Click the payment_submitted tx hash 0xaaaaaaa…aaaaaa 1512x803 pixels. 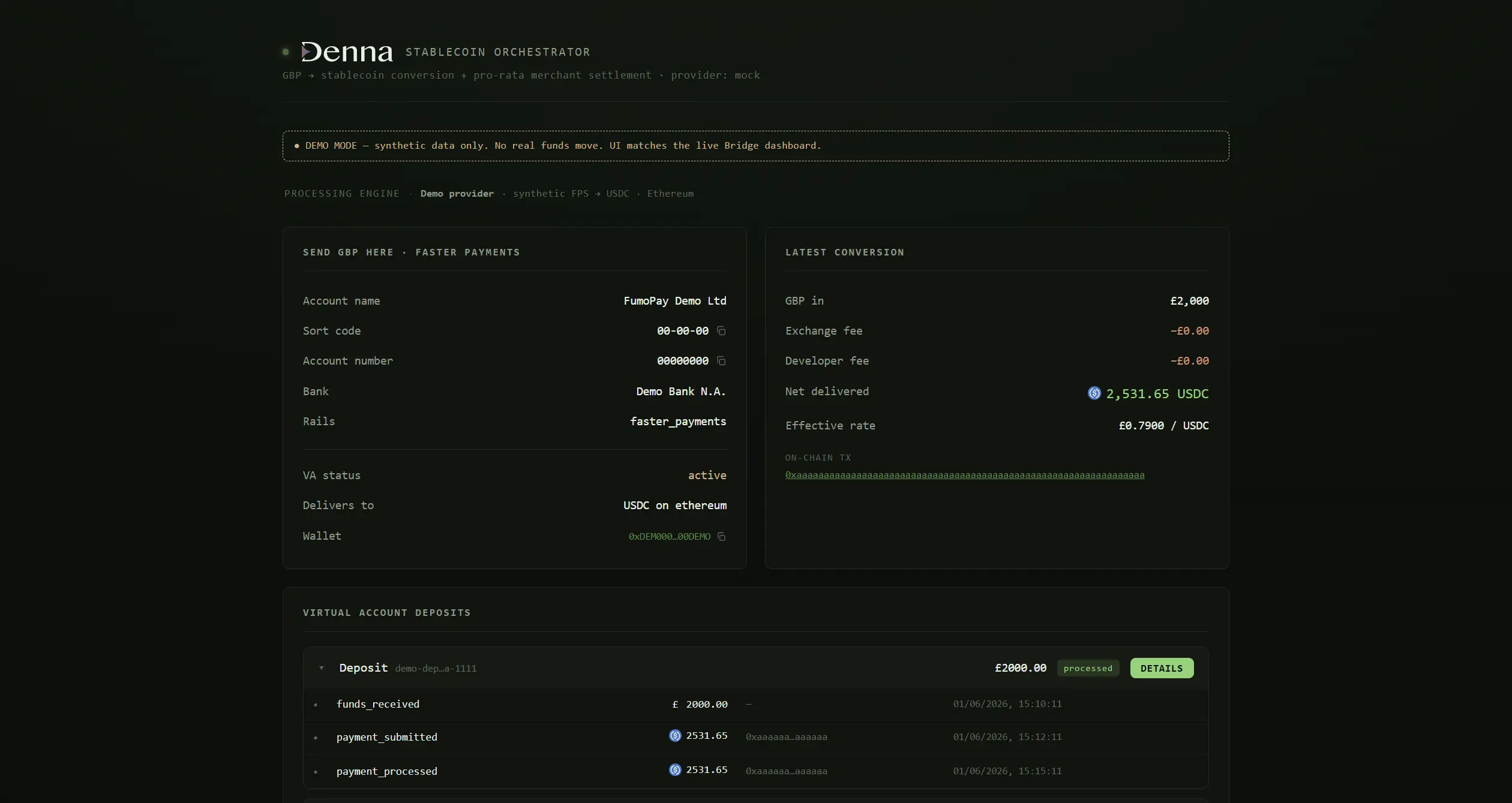point(786,737)
